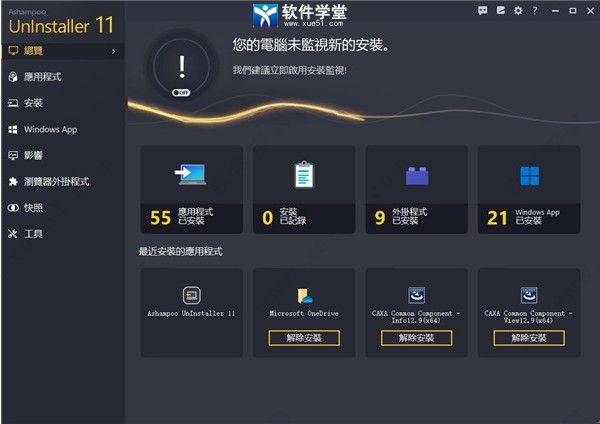600x424 pixels.
Task: Open the 21 Windows App 已安裝 tile
Action: tap(529, 189)
